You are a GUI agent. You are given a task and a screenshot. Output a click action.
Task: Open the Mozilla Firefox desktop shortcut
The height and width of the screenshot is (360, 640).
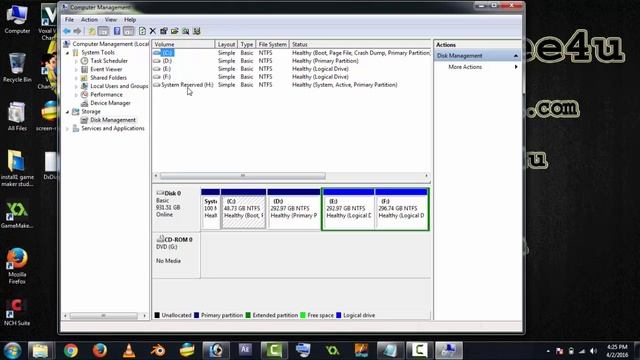pyautogui.click(x=17, y=266)
